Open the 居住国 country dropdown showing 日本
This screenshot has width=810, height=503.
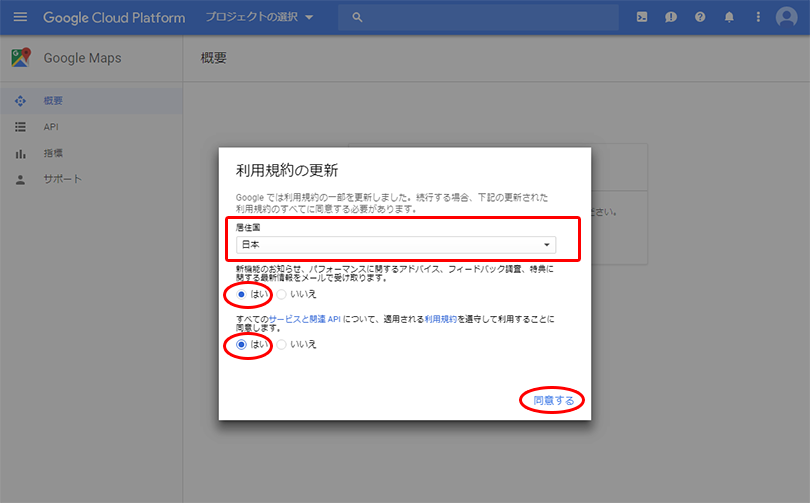pos(396,245)
